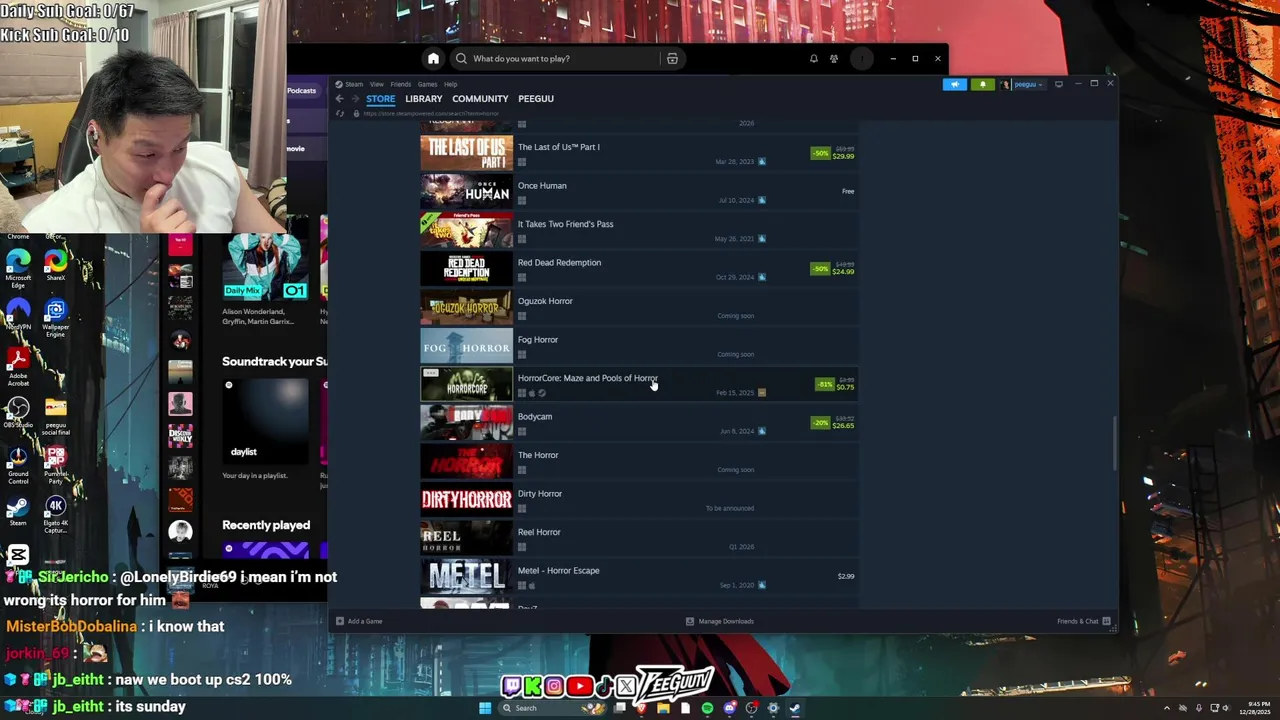Open Oguzok Horror search result

click(639, 307)
